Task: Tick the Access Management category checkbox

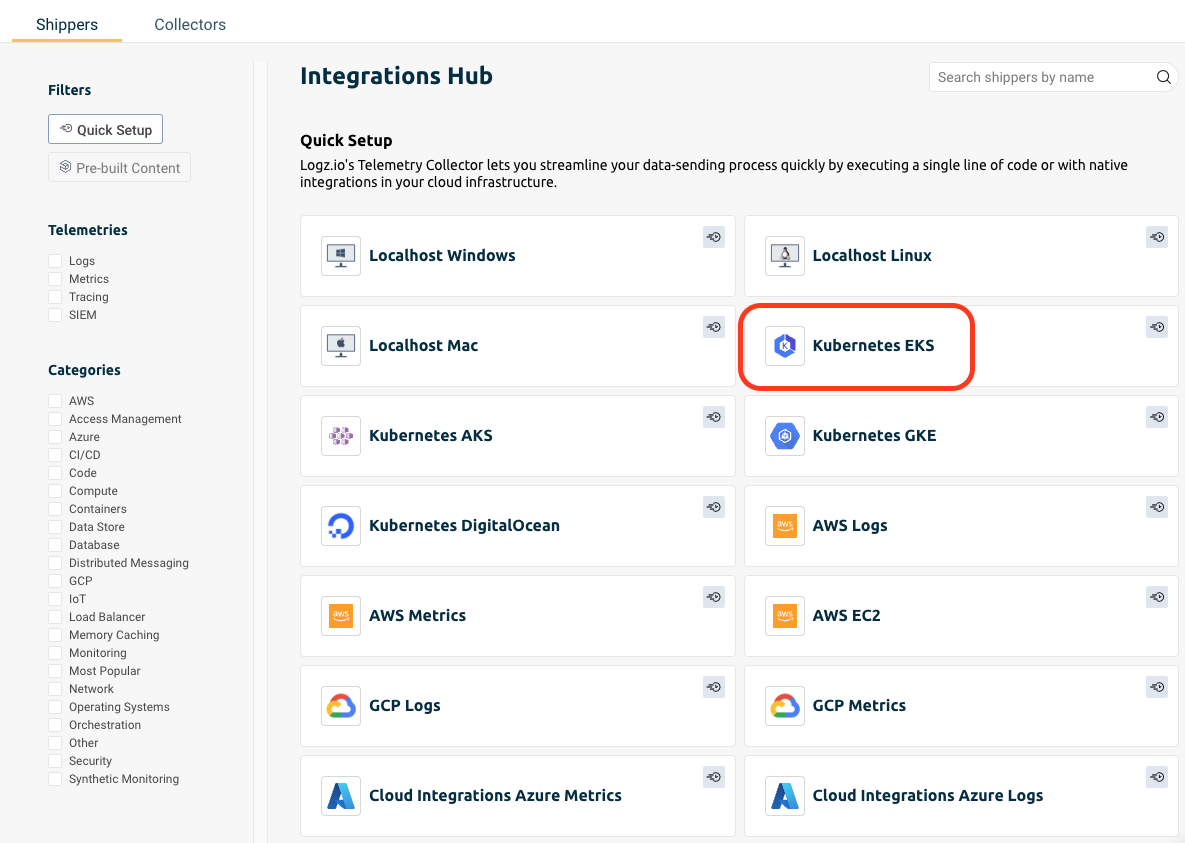Action: pyautogui.click(x=55, y=419)
